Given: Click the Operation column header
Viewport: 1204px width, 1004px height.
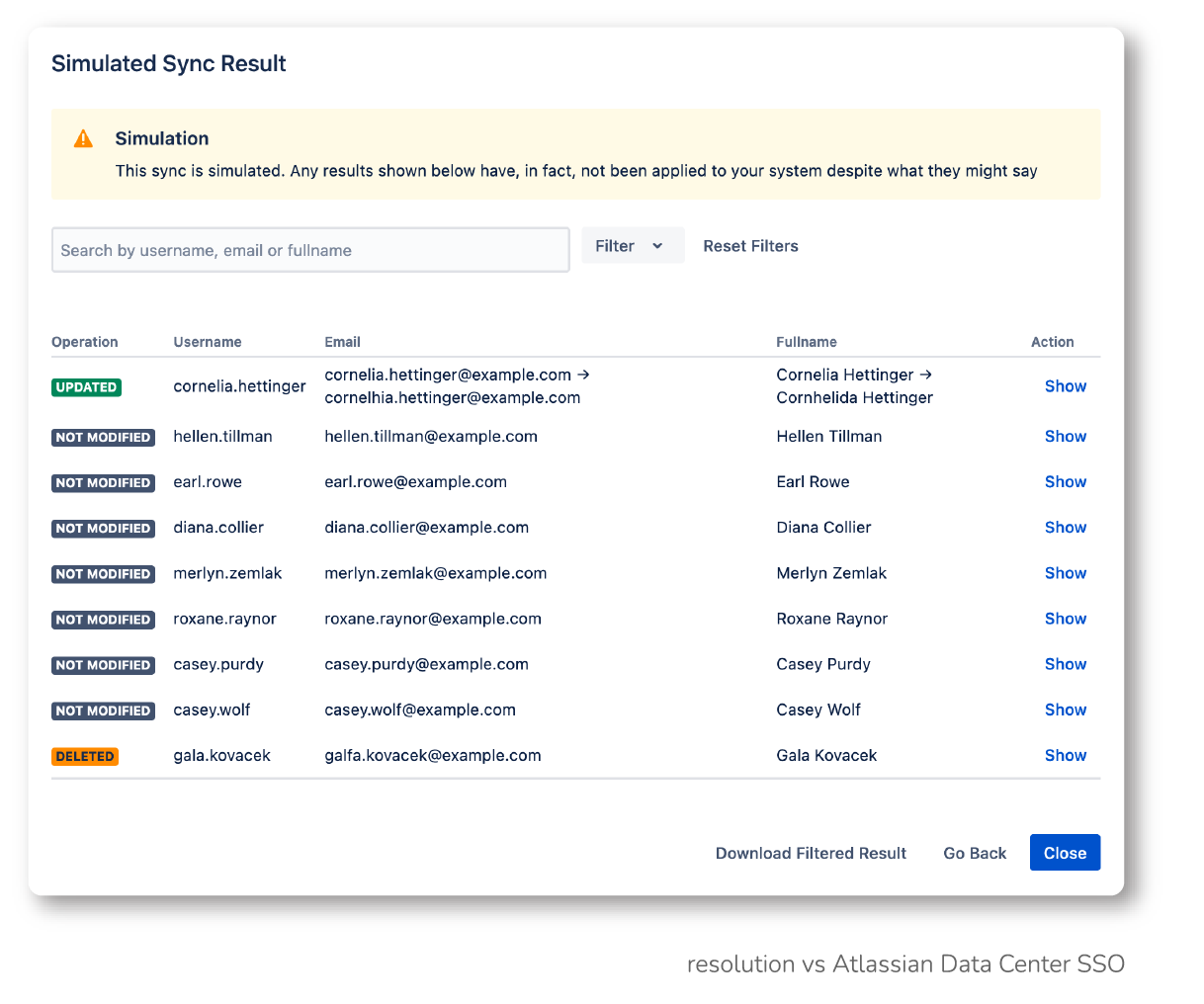Looking at the screenshot, I should tap(85, 342).
